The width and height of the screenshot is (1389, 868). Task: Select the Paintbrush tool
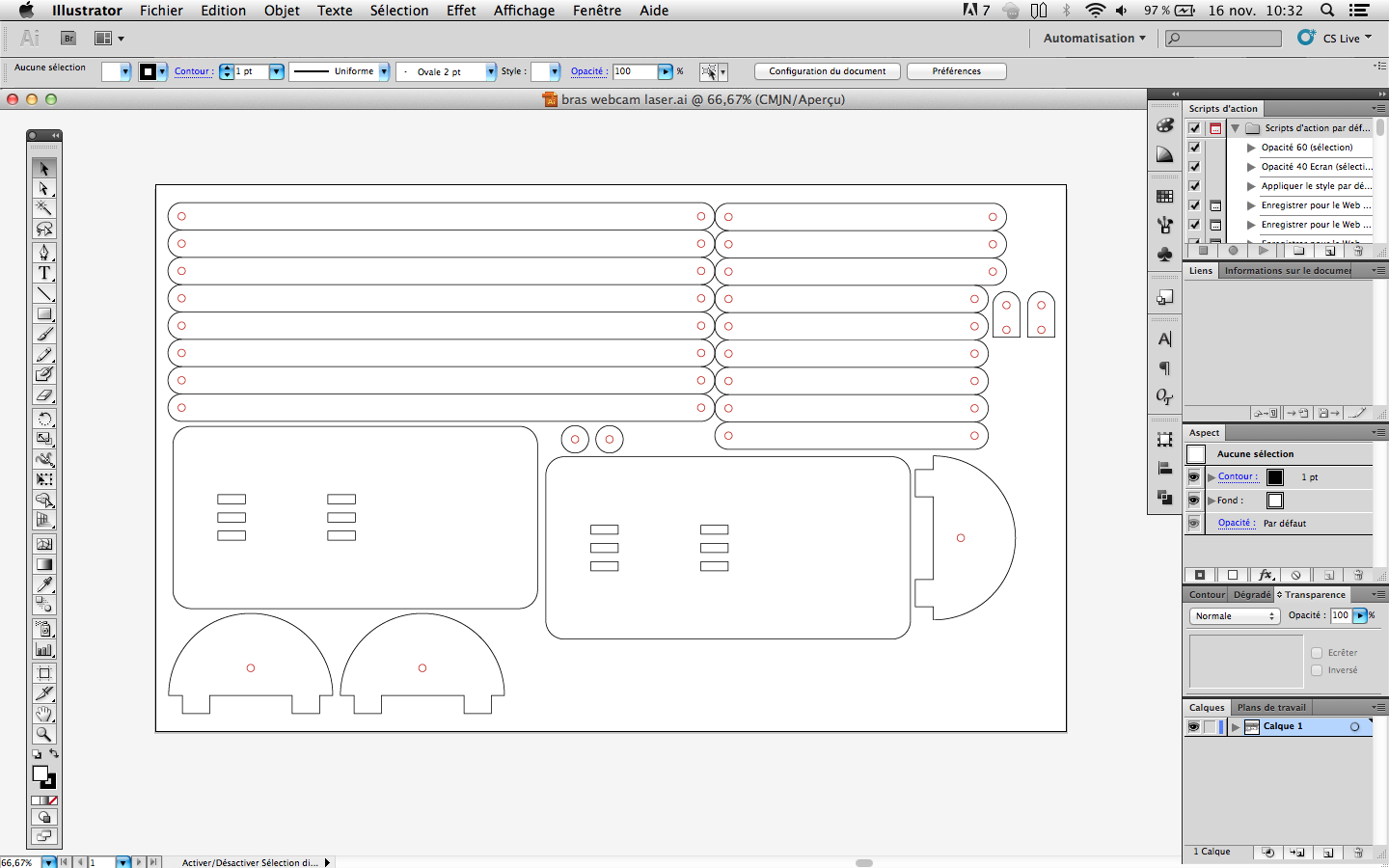pos(44,334)
